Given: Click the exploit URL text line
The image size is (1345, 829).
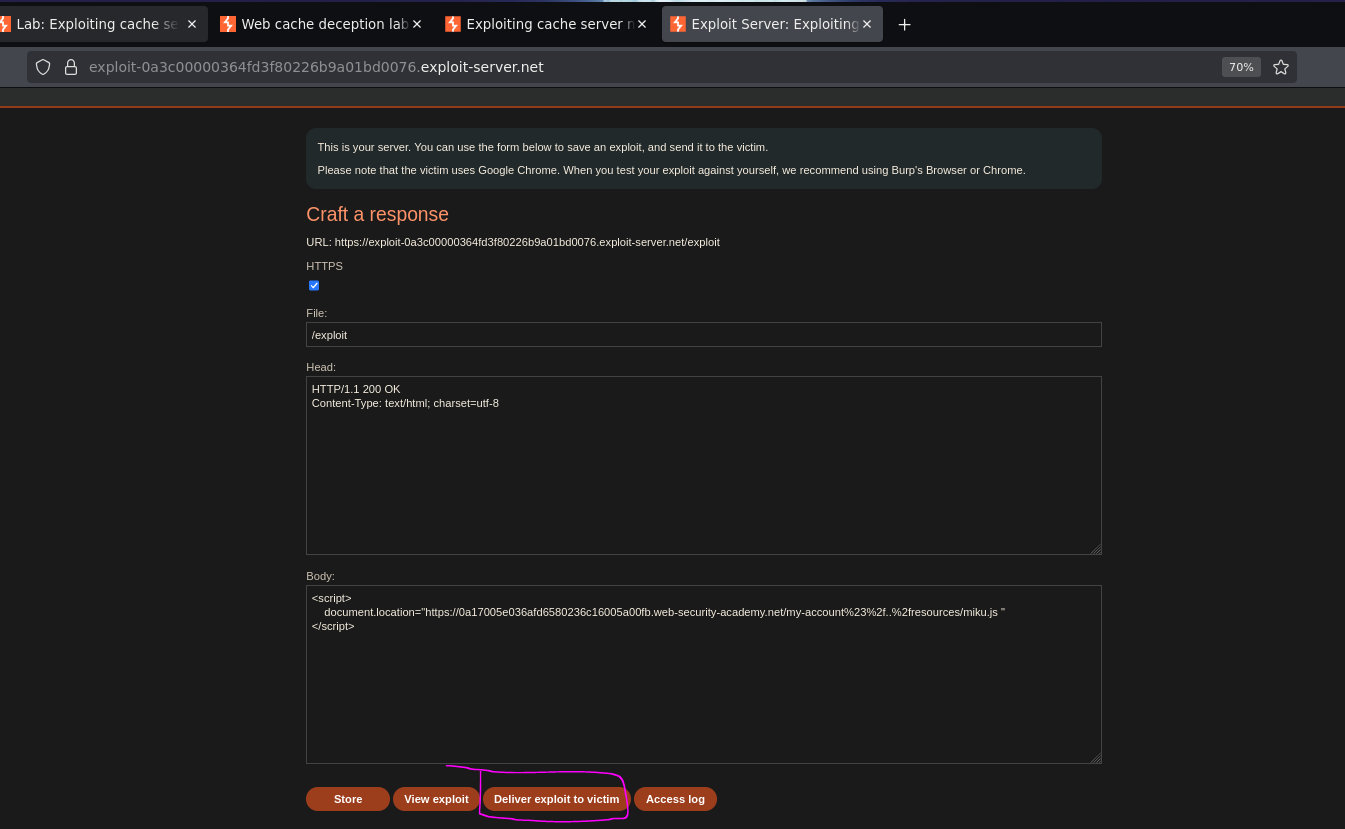Looking at the screenshot, I should (513, 242).
